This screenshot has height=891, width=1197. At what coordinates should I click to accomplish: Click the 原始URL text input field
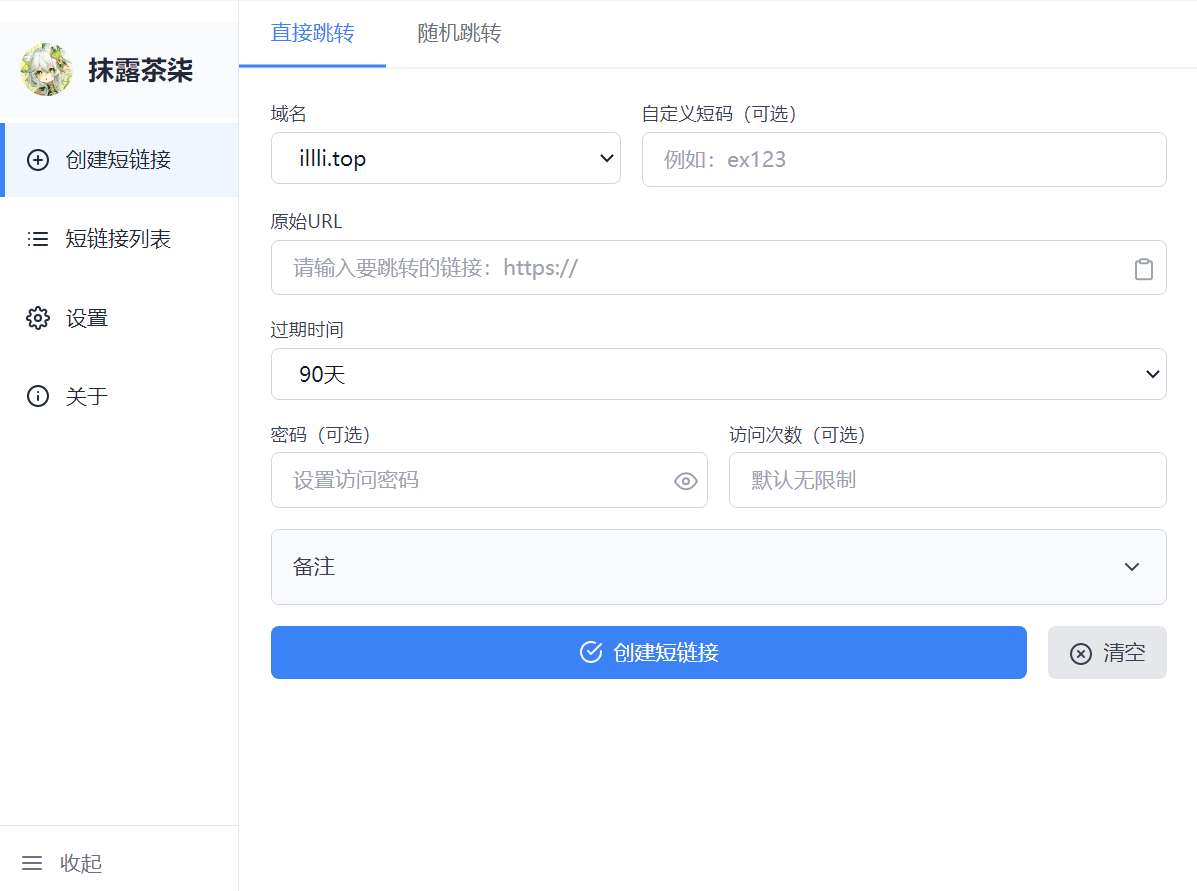point(718,268)
